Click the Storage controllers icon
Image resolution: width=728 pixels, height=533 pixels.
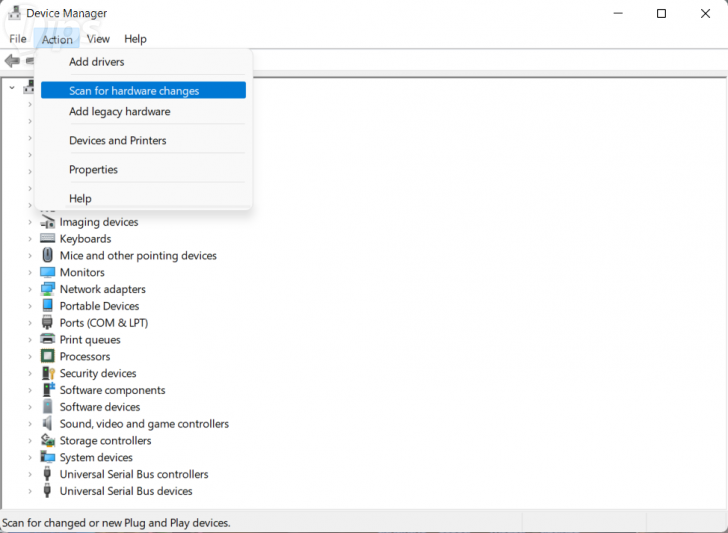click(47, 440)
